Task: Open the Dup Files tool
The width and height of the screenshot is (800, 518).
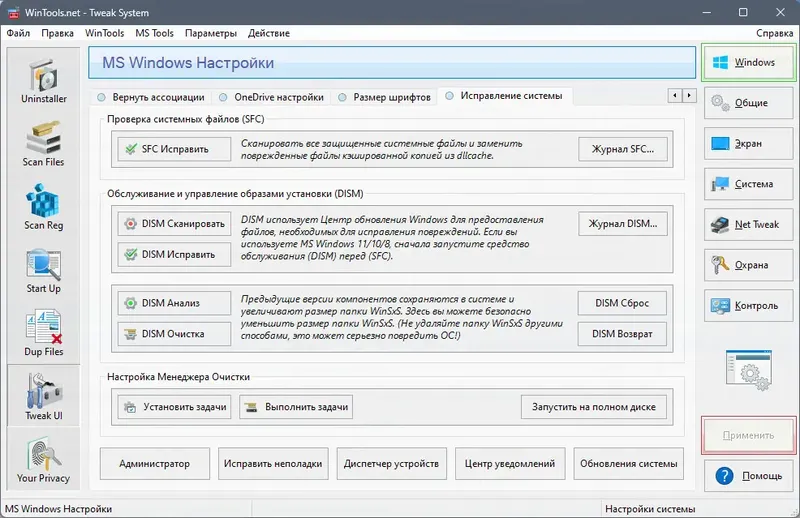Action: click(43, 334)
